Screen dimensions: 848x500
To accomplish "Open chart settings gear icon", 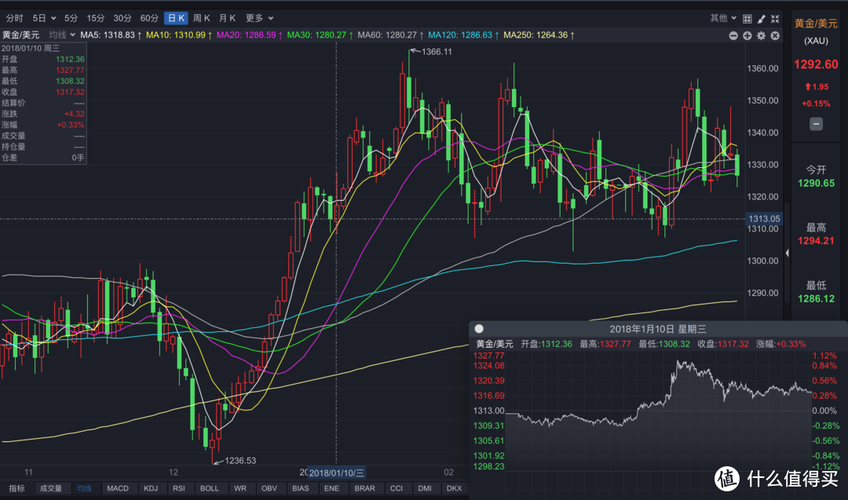I will pos(761,35).
